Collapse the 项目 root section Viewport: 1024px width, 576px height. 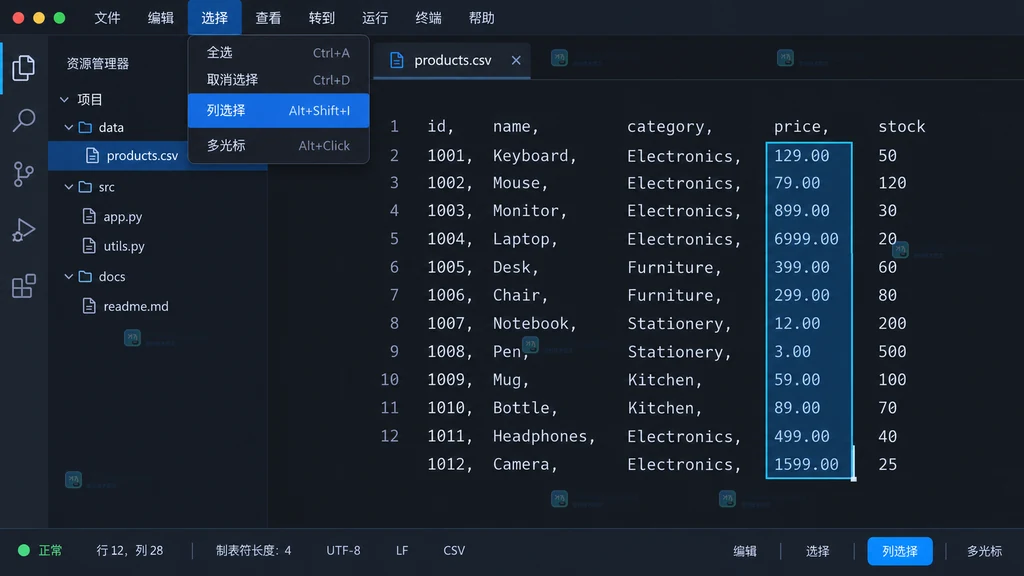coord(64,99)
